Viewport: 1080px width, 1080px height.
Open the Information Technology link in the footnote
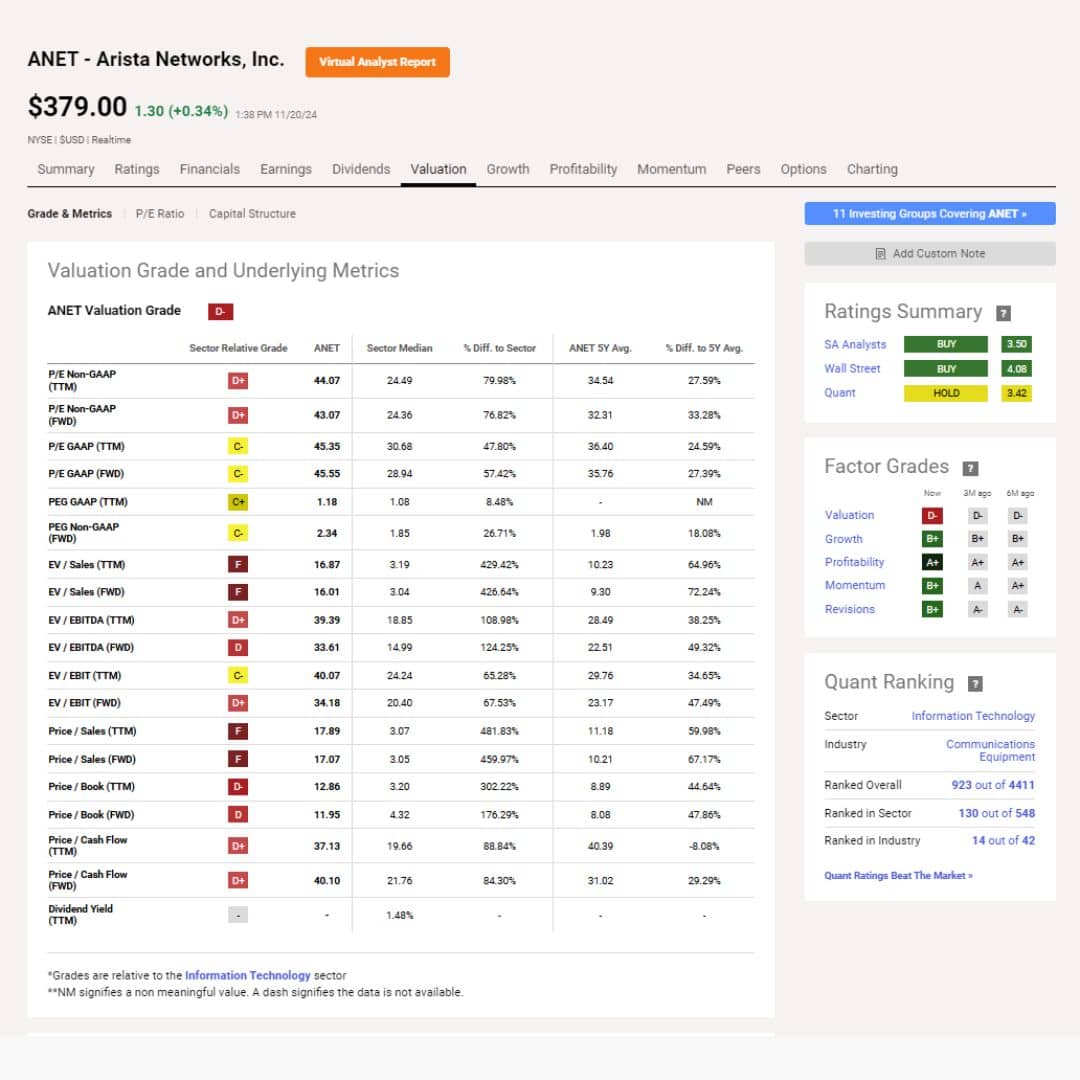248,975
